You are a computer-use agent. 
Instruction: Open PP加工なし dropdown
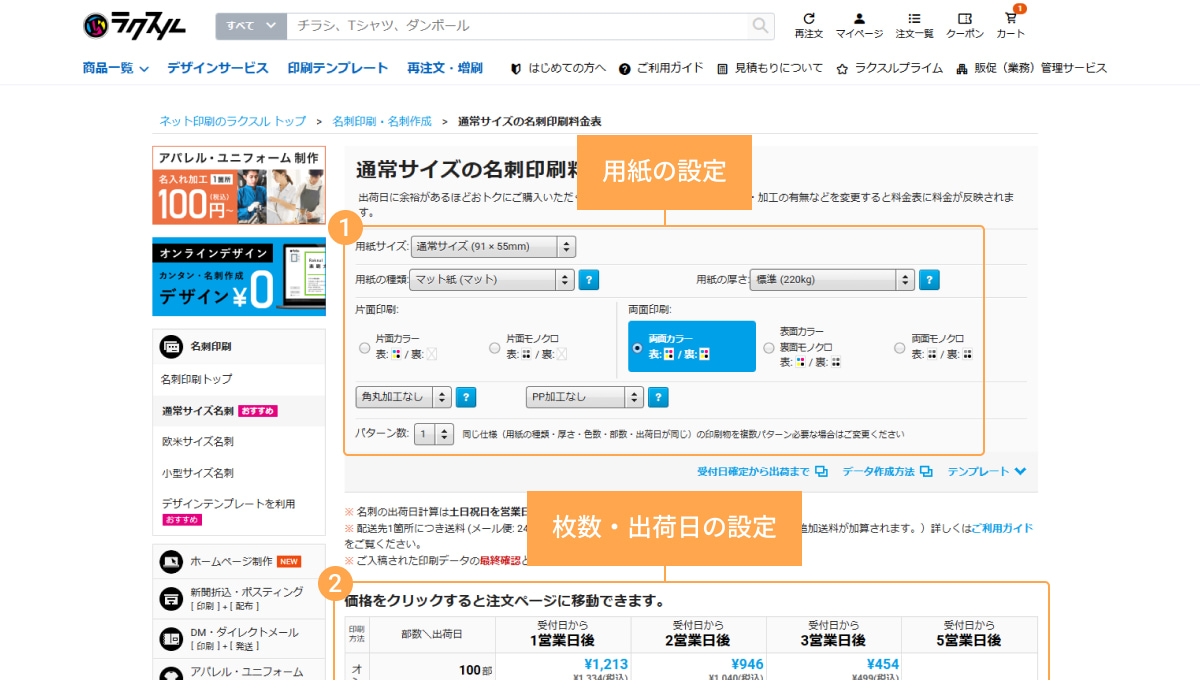pyautogui.click(x=585, y=397)
